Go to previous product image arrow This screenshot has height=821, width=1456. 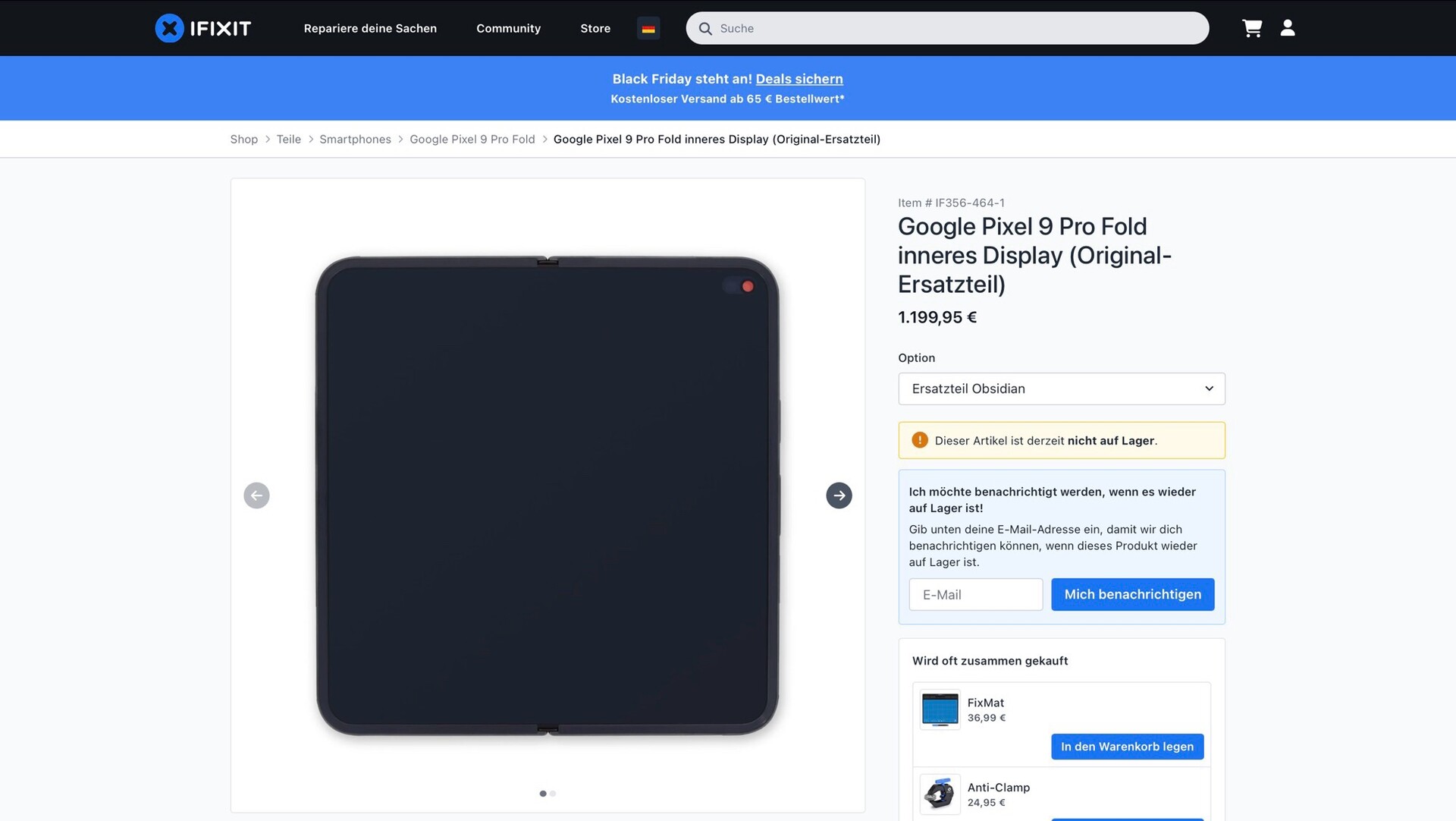pyautogui.click(x=256, y=495)
